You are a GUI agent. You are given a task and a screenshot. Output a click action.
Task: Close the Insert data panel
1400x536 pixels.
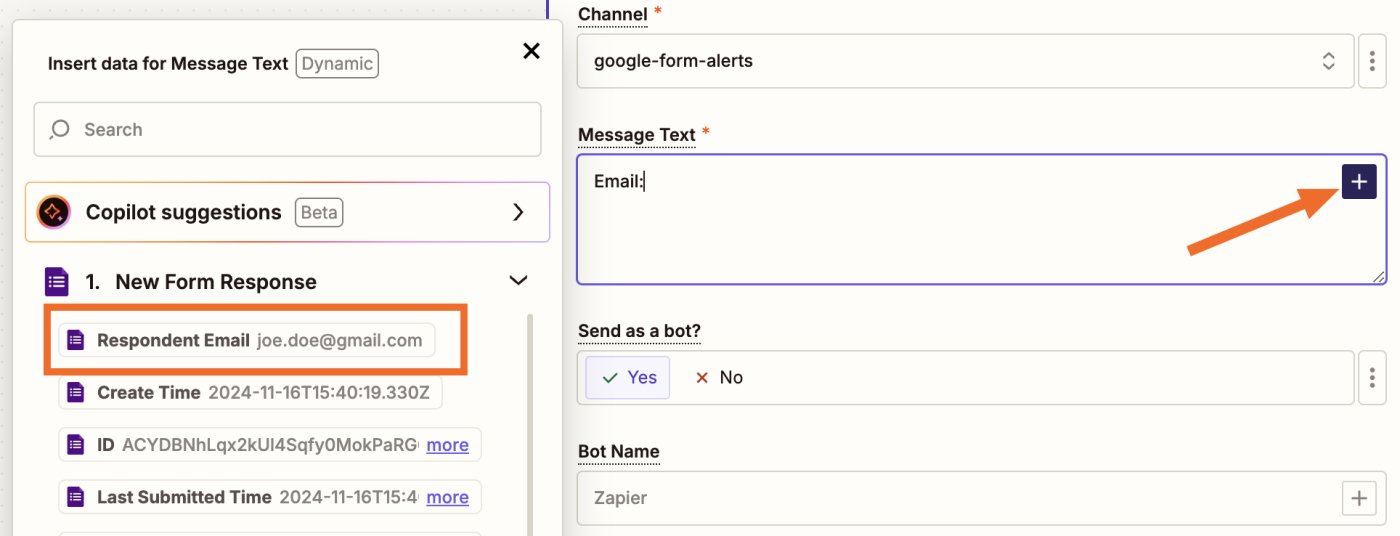click(x=531, y=51)
